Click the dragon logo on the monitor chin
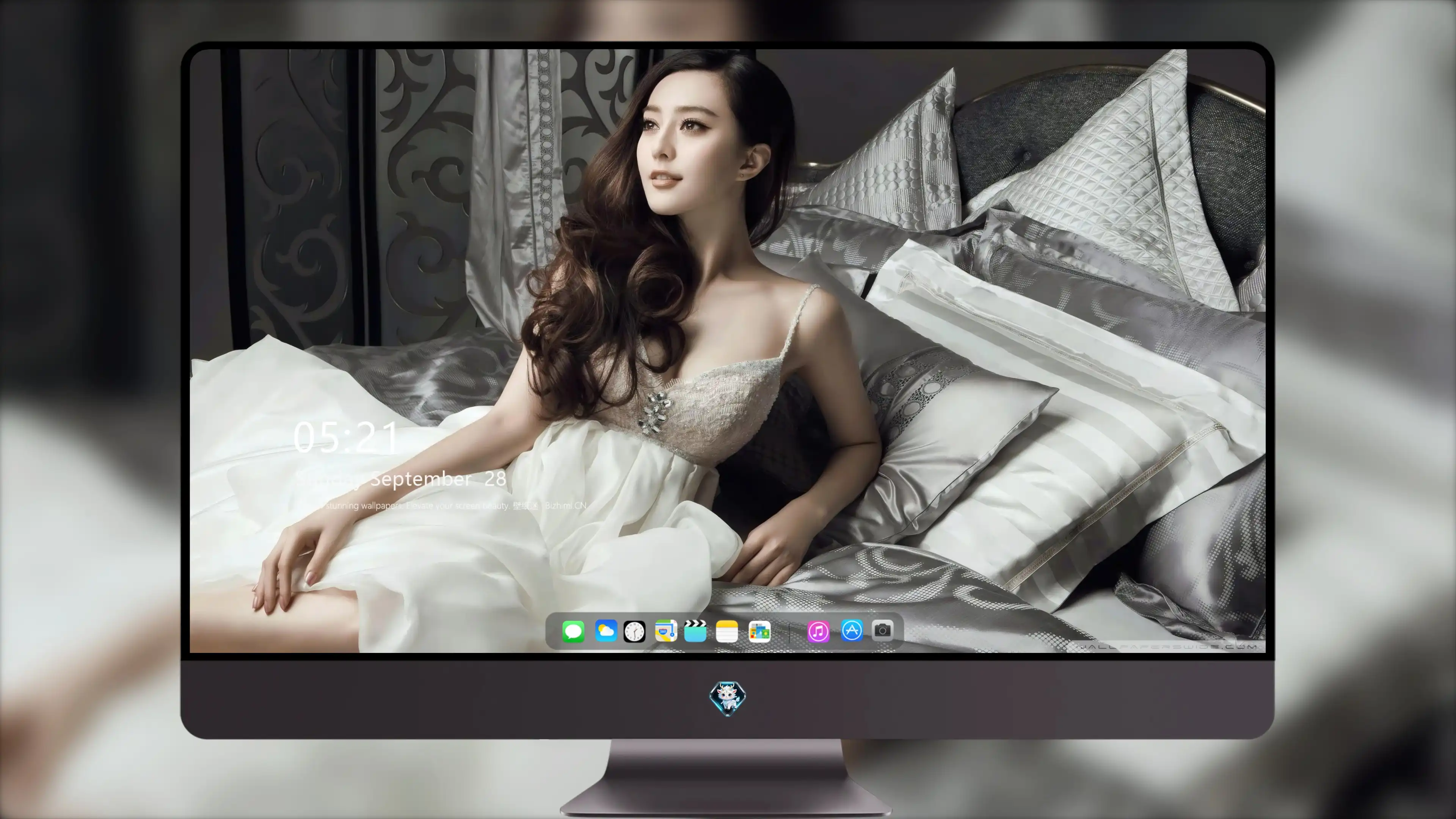Image resolution: width=1456 pixels, height=819 pixels. tap(728, 698)
